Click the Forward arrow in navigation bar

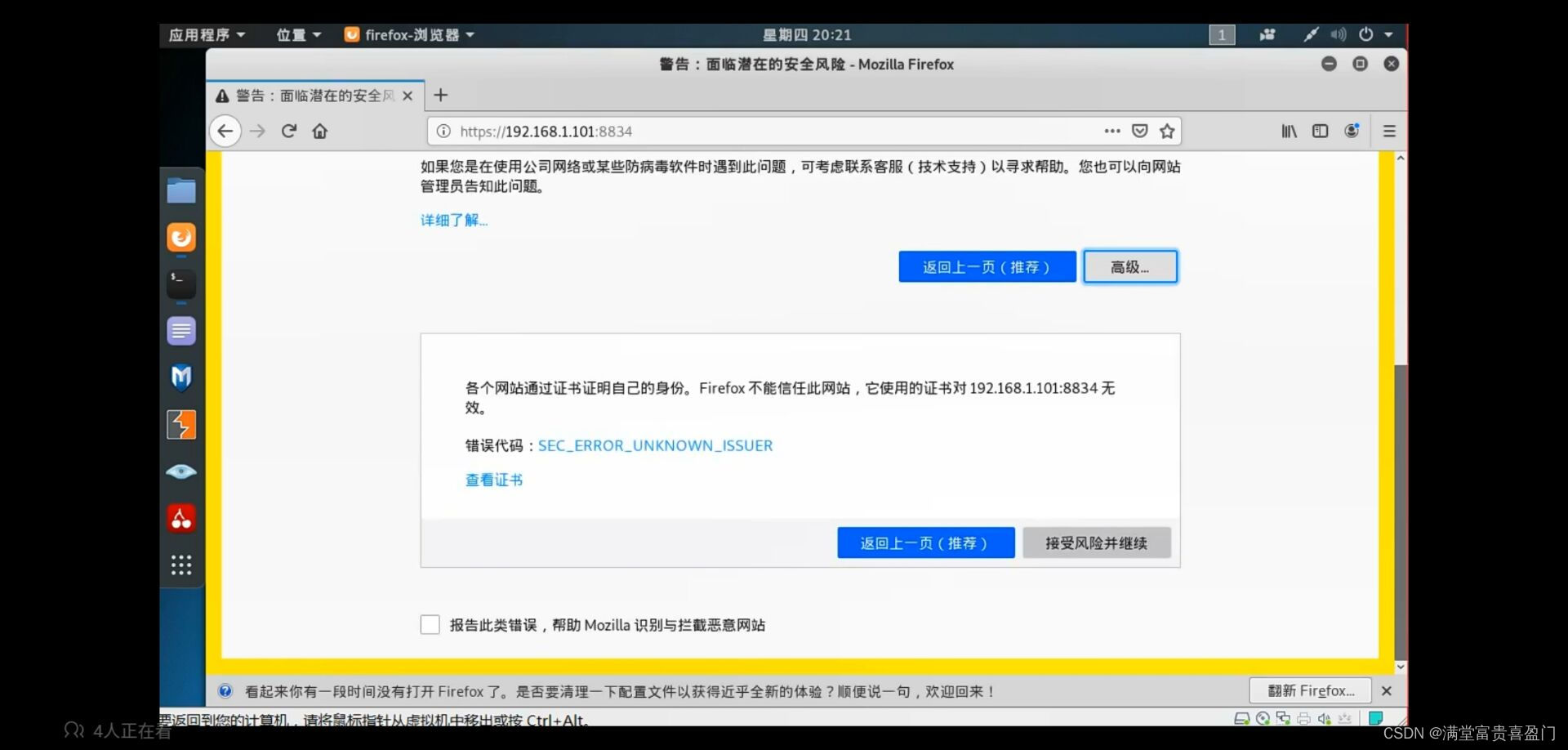click(257, 132)
